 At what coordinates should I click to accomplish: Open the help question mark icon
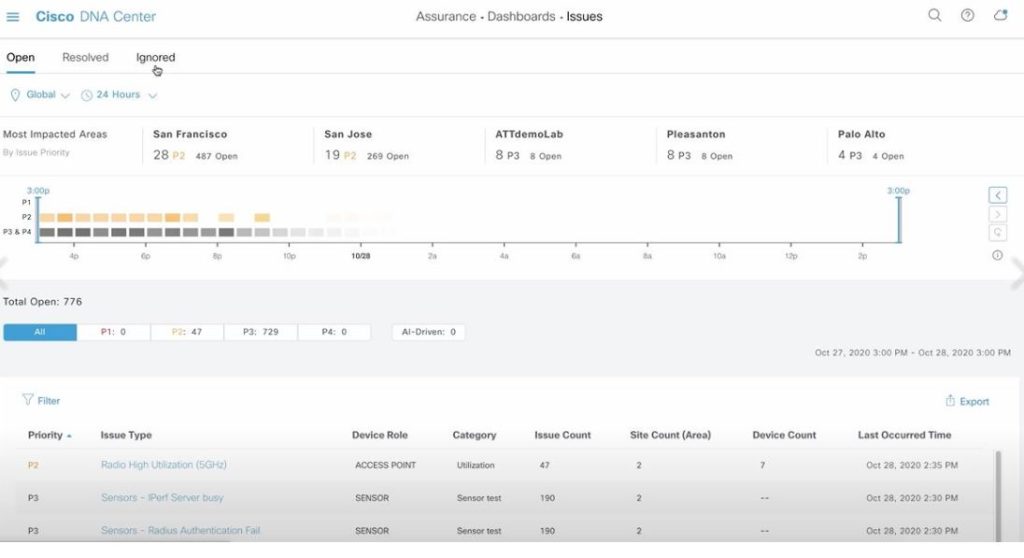tap(967, 16)
